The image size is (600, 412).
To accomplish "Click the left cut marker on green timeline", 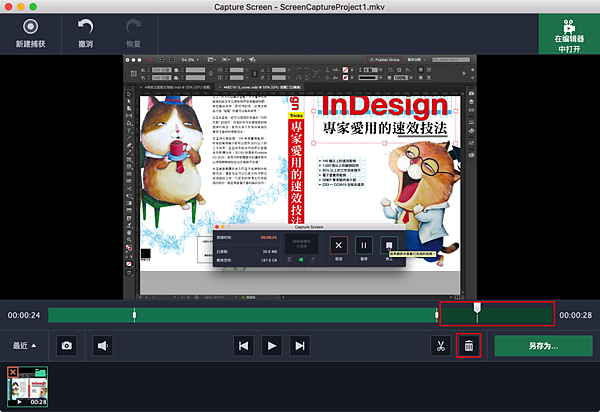I will [135, 315].
